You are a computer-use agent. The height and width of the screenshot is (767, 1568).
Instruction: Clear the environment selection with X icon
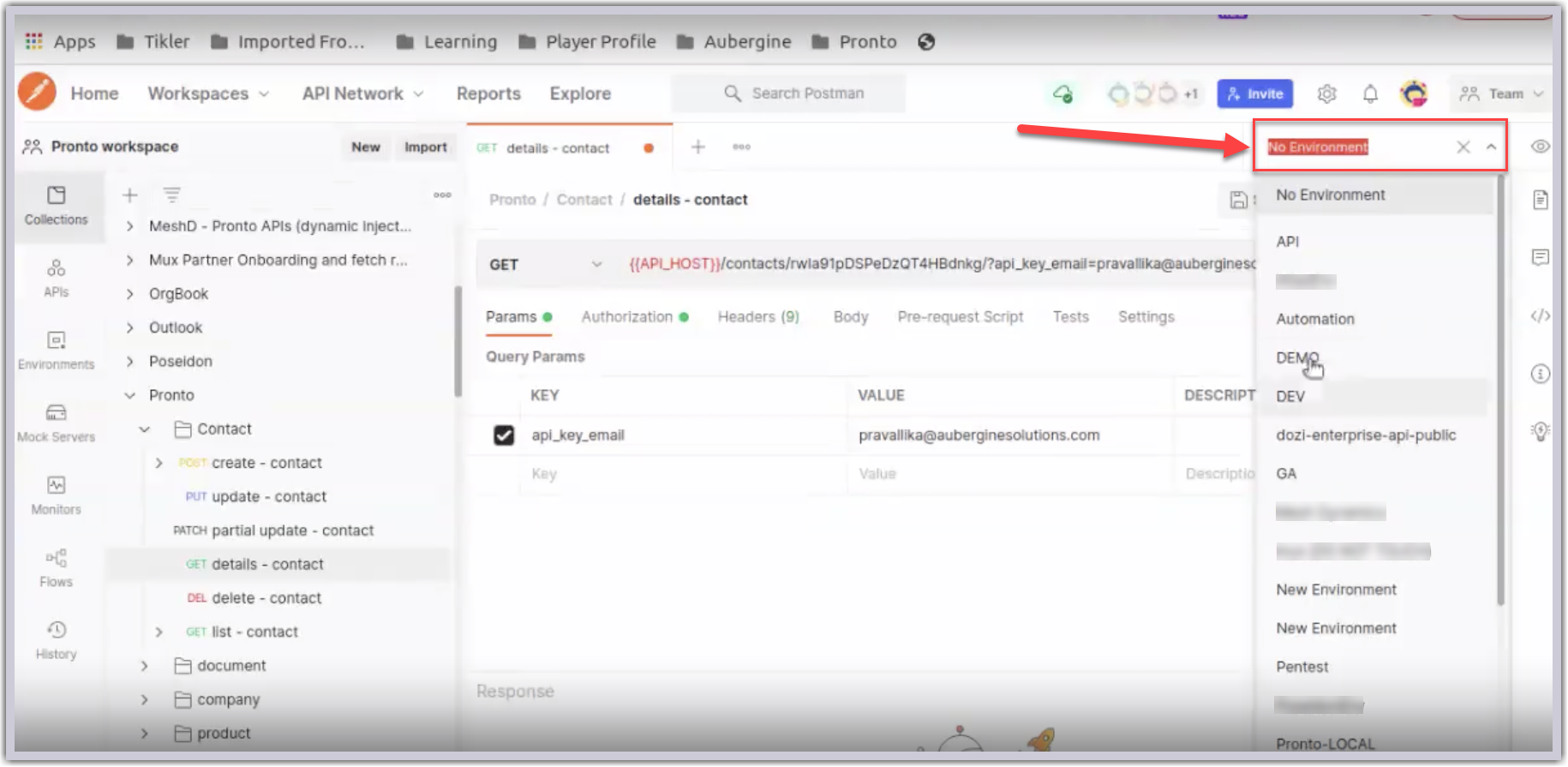click(x=1463, y=147)
